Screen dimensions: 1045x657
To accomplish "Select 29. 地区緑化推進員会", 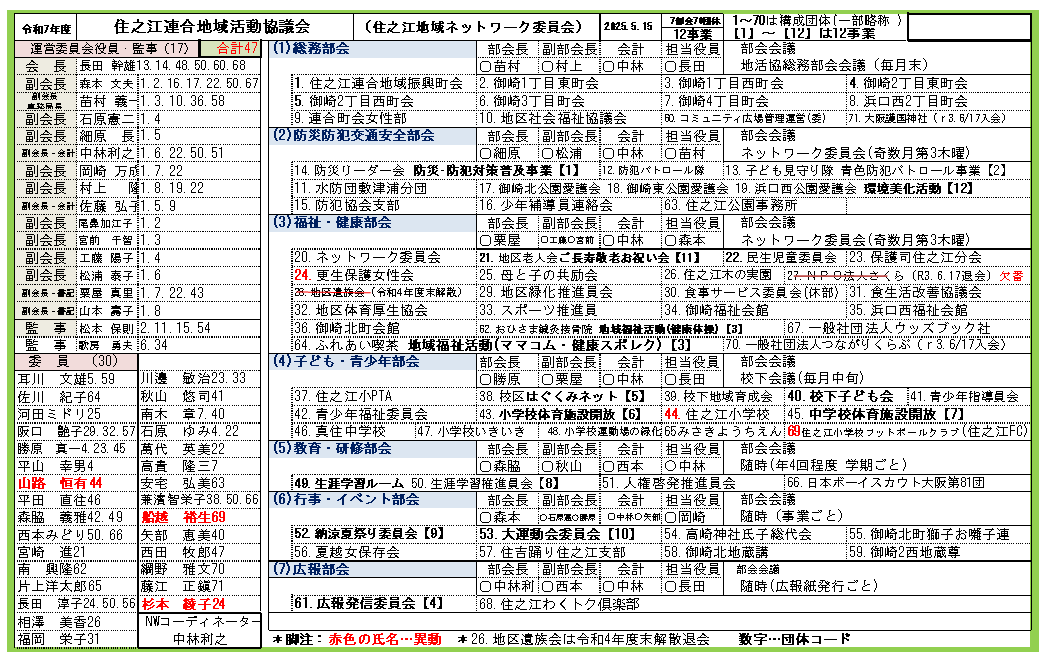I will click(545, 292).
